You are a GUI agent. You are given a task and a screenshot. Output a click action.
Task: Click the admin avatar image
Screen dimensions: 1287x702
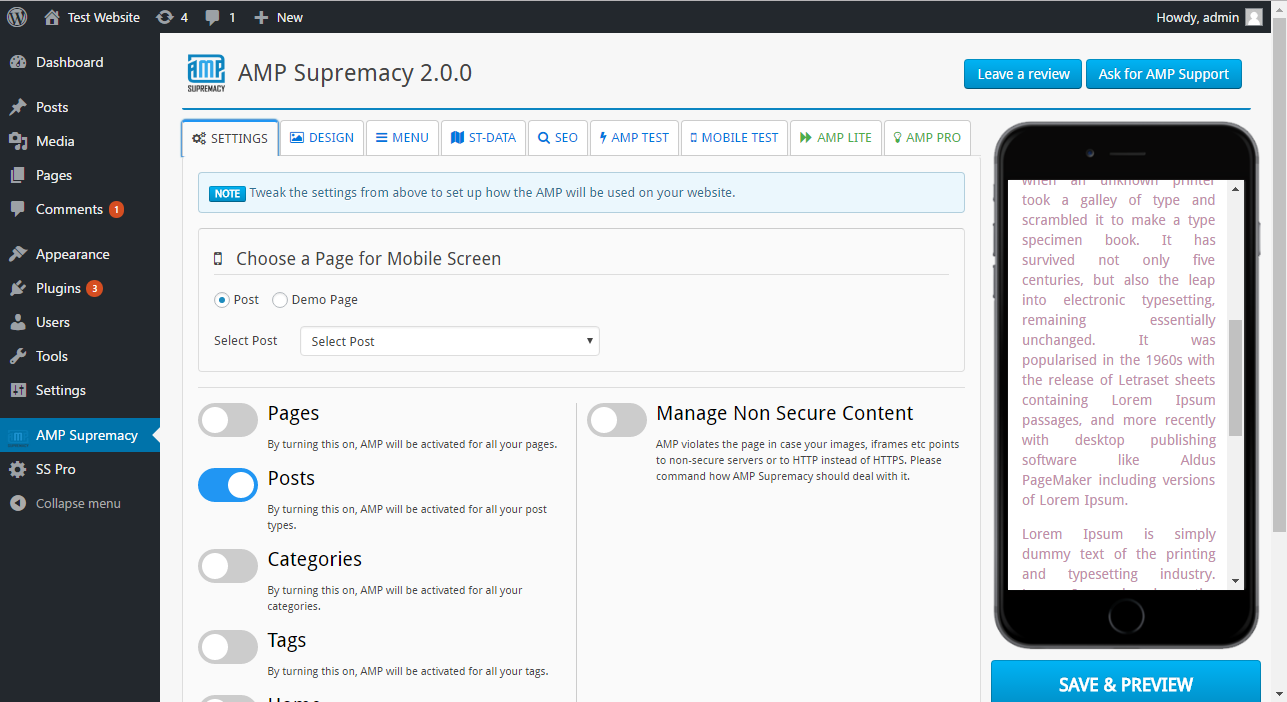coord(1254,17)
